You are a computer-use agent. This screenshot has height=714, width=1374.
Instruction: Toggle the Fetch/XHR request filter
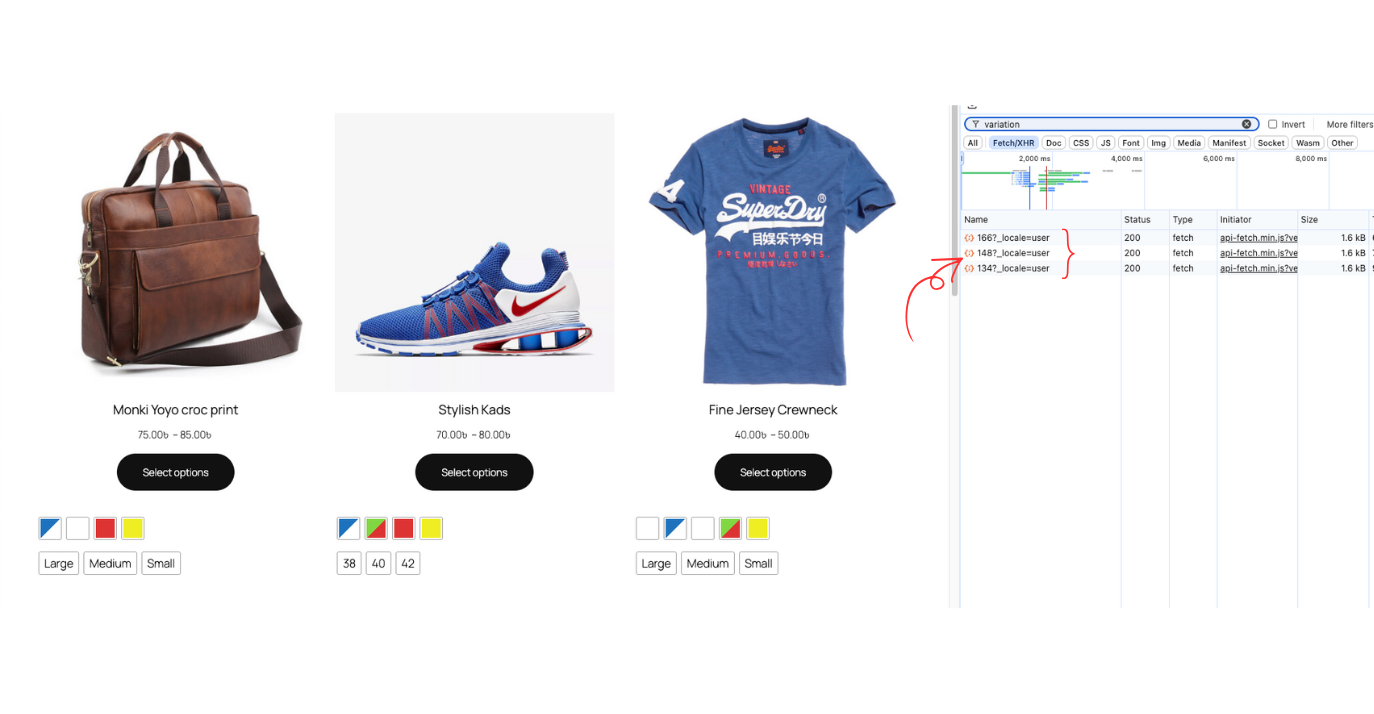click(x=1013, y=142)
